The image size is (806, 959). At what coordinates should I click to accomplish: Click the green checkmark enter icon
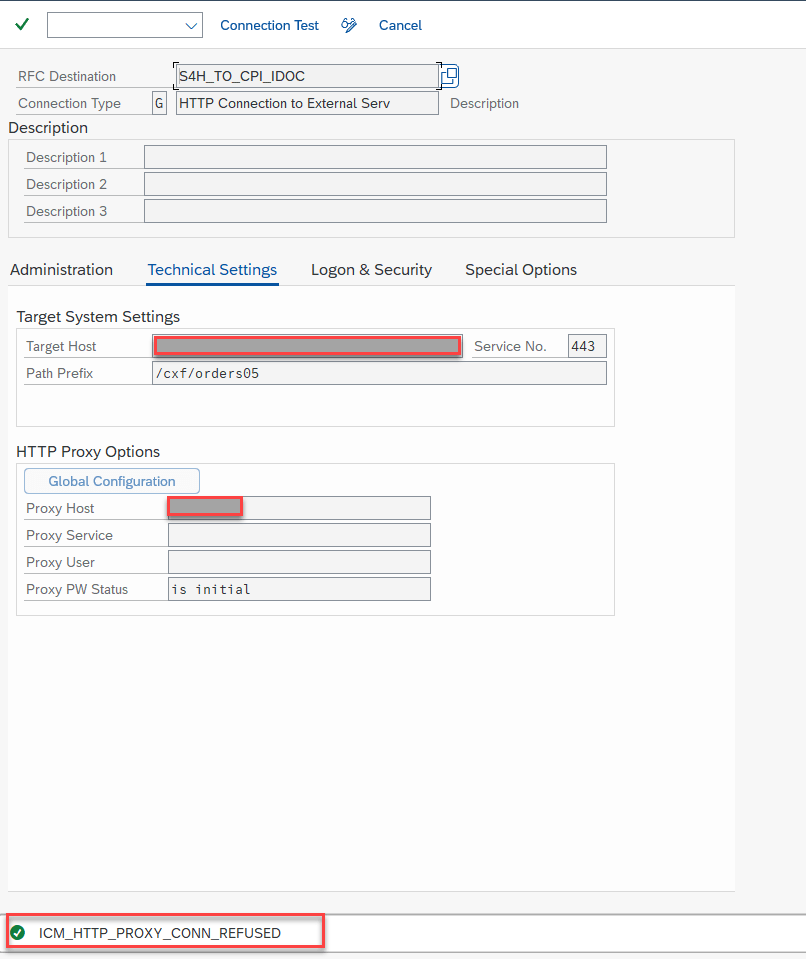(x=22, y=25)
